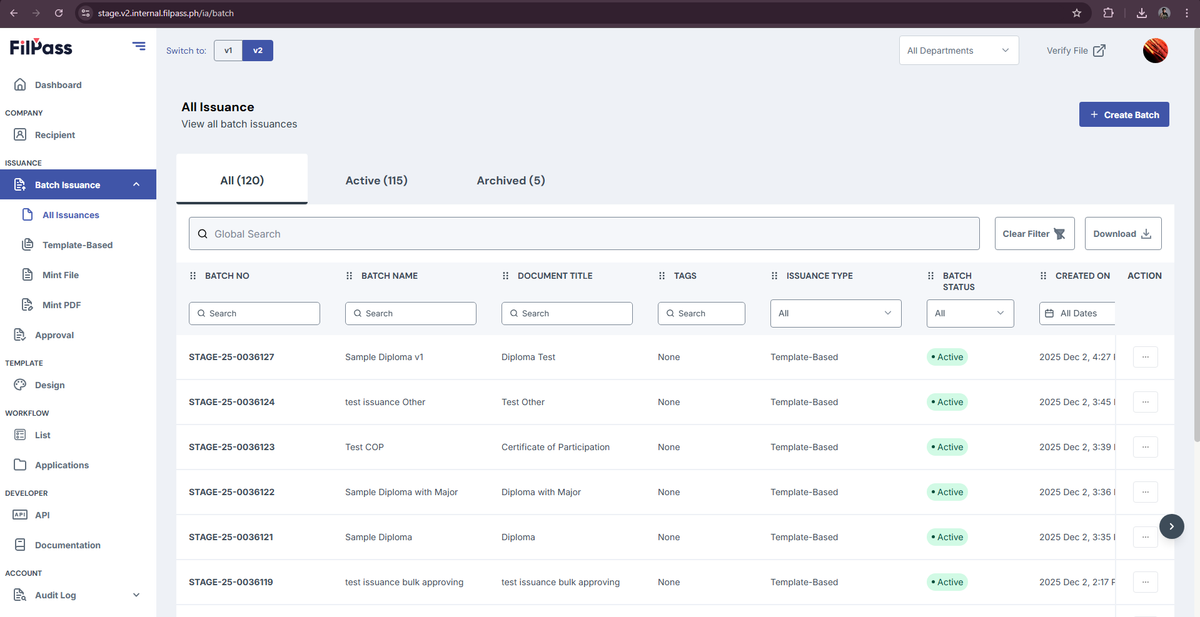Image resolution: width=1200 pixels, height=617 pixels.
Task: Select the Archived (5) tab
Action: click(x=511, y=180)
